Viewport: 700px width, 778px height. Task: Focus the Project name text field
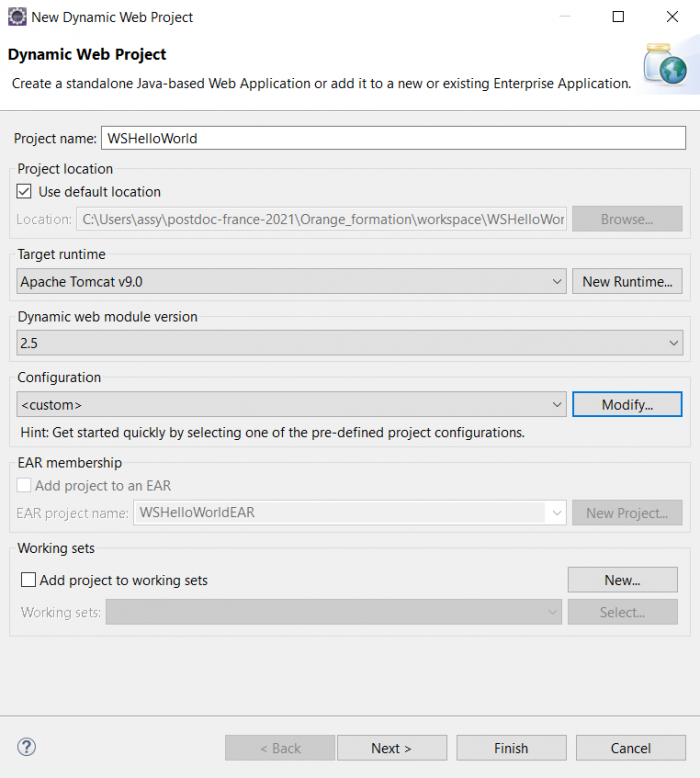click(393, 138)
